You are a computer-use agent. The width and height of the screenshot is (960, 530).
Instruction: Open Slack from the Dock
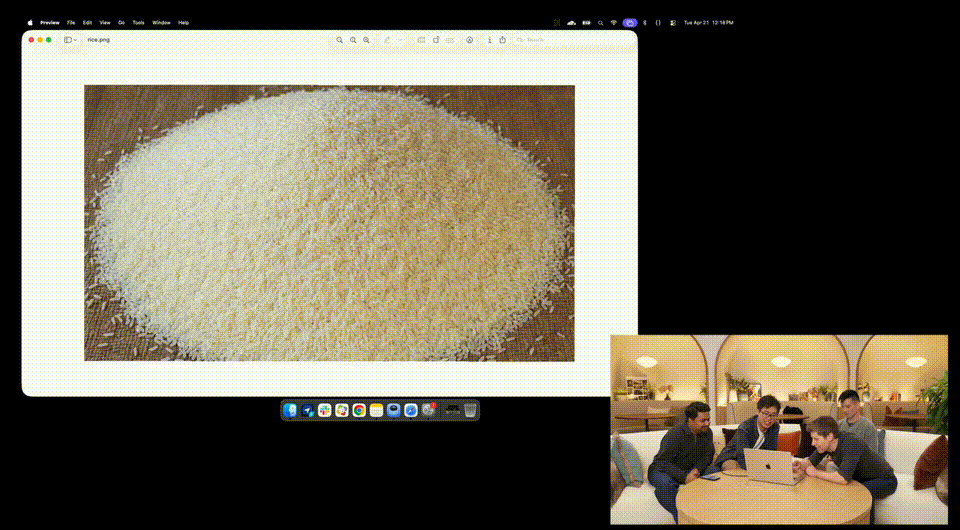click(x=325, y=410)
